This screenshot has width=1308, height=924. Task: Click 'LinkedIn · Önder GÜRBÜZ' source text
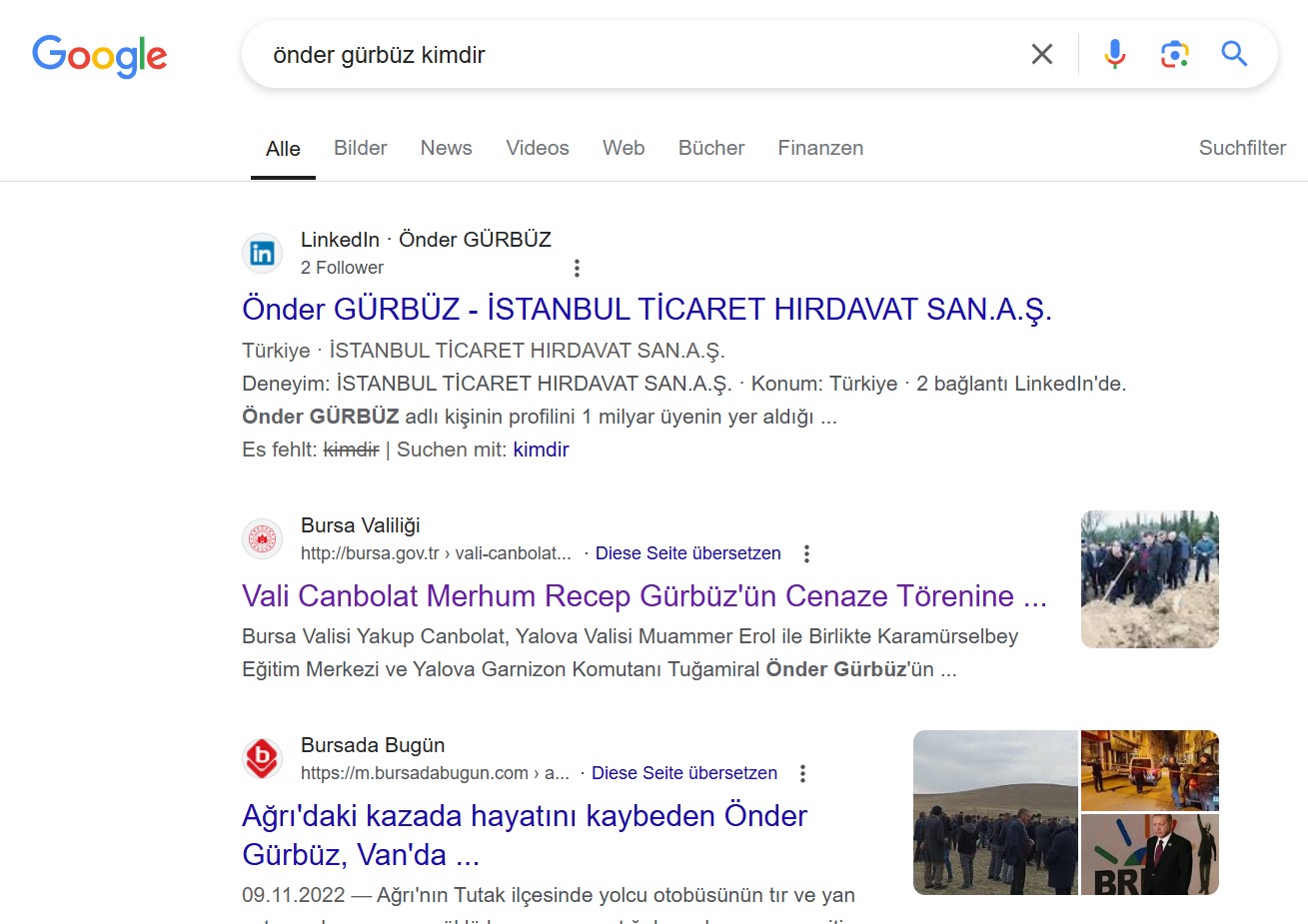pyautogui.click(x=426, y=240)
